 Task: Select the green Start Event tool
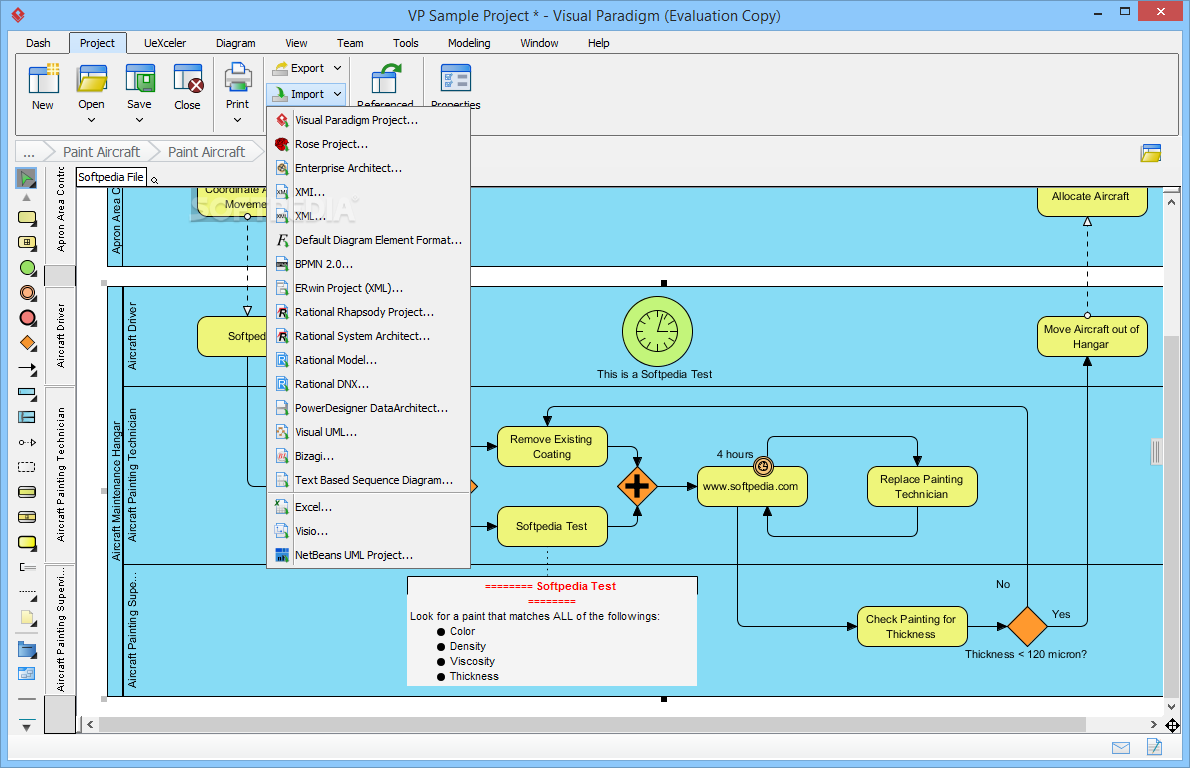27,268
